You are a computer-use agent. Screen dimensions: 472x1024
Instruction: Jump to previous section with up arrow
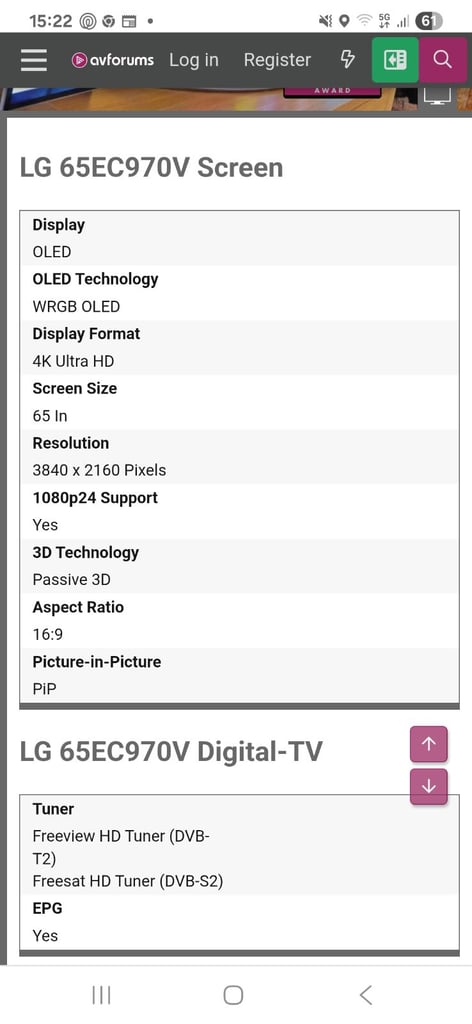[x=429, y=744]
